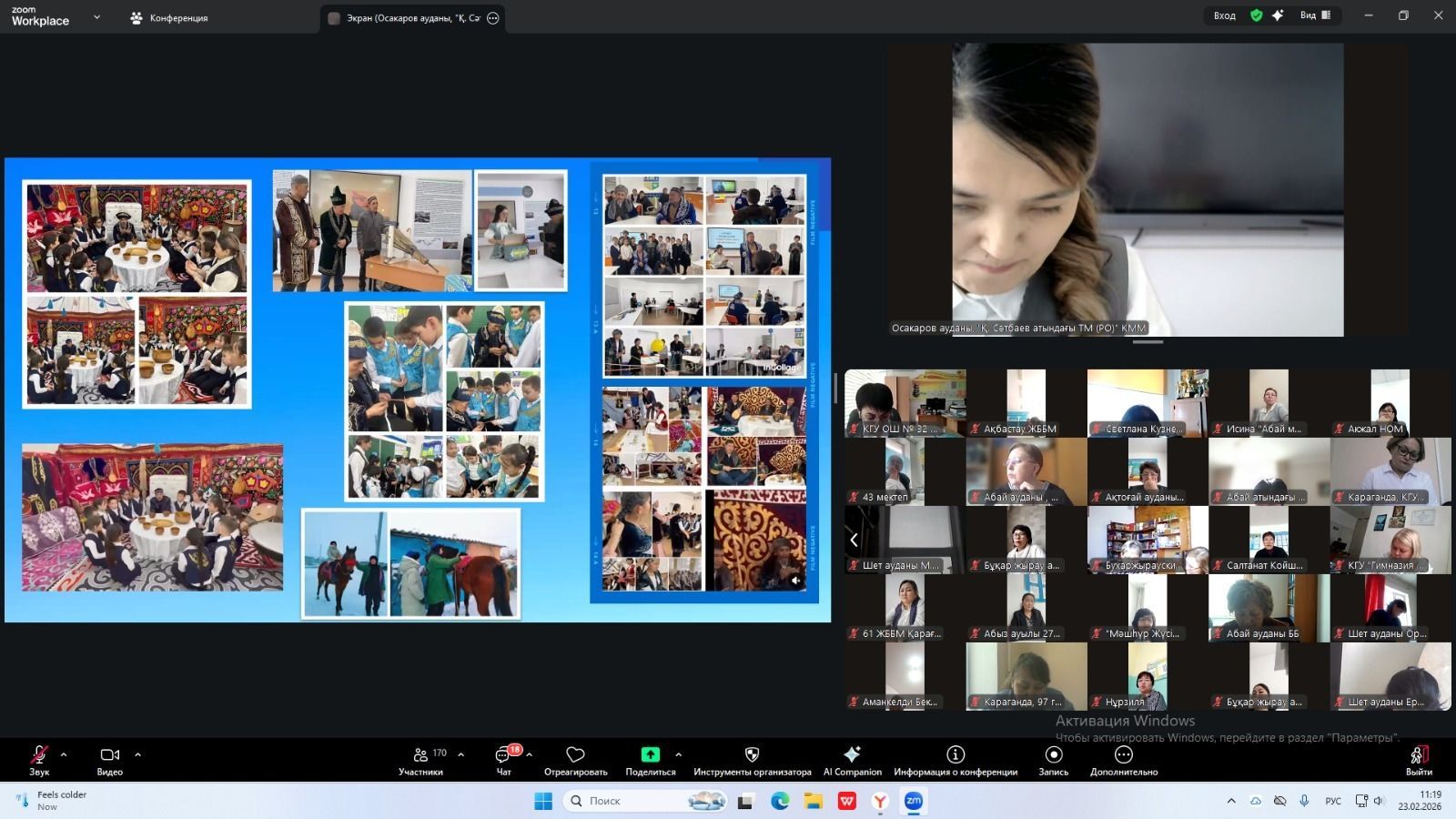The height and width of the screenshot is (819, 1456).
Task: Toggle camera with Видео button
Action: click(109, 760)
